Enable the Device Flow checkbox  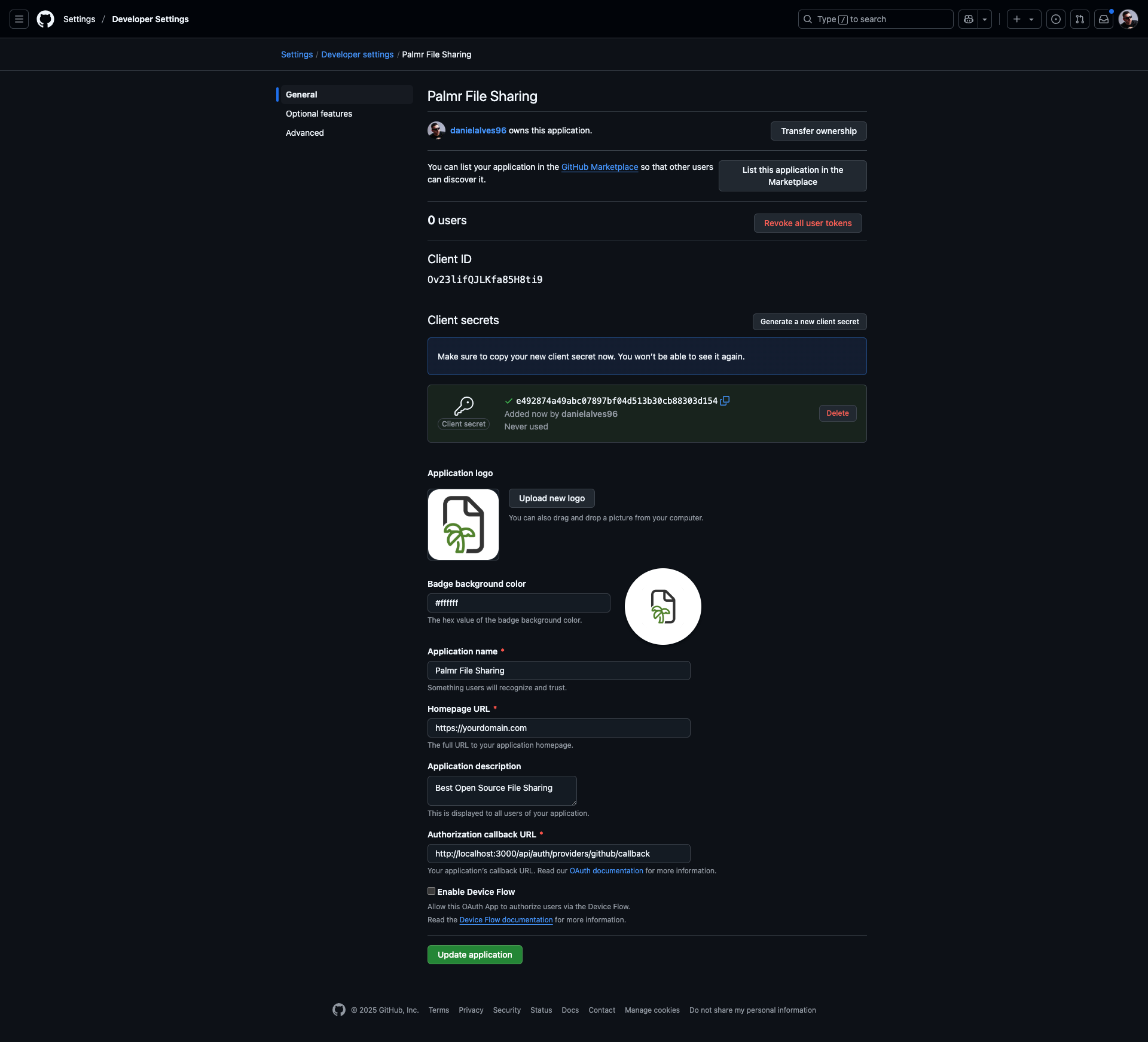(431, 891)
